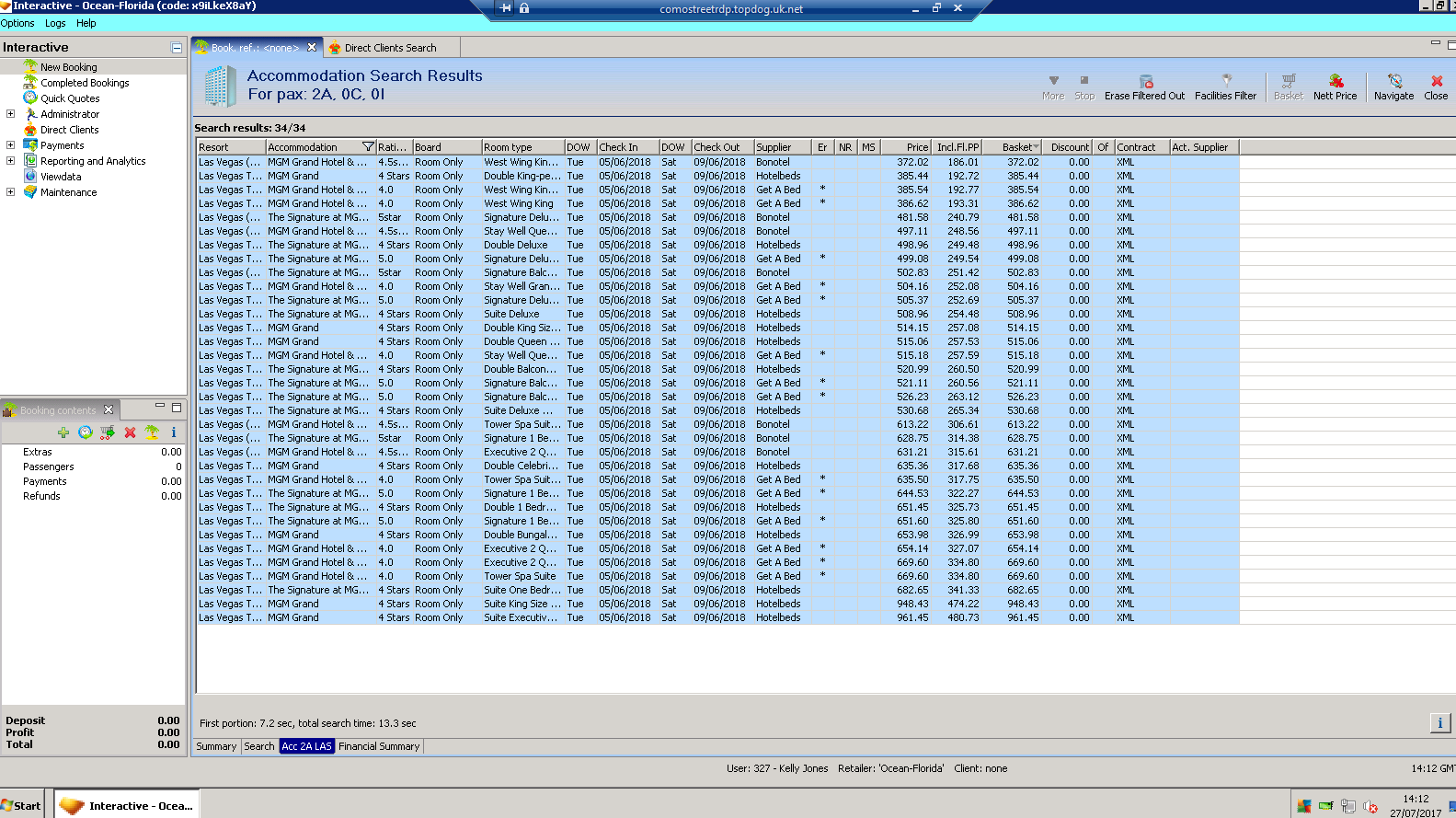Click the Payments dollar icon
This screenshot has height=818, width=1456.
pyautogui.click(x=30, y=145)
